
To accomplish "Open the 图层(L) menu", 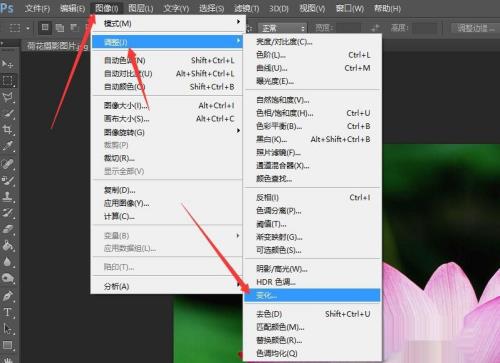I will pyautogui.click(x=141, y=8).
